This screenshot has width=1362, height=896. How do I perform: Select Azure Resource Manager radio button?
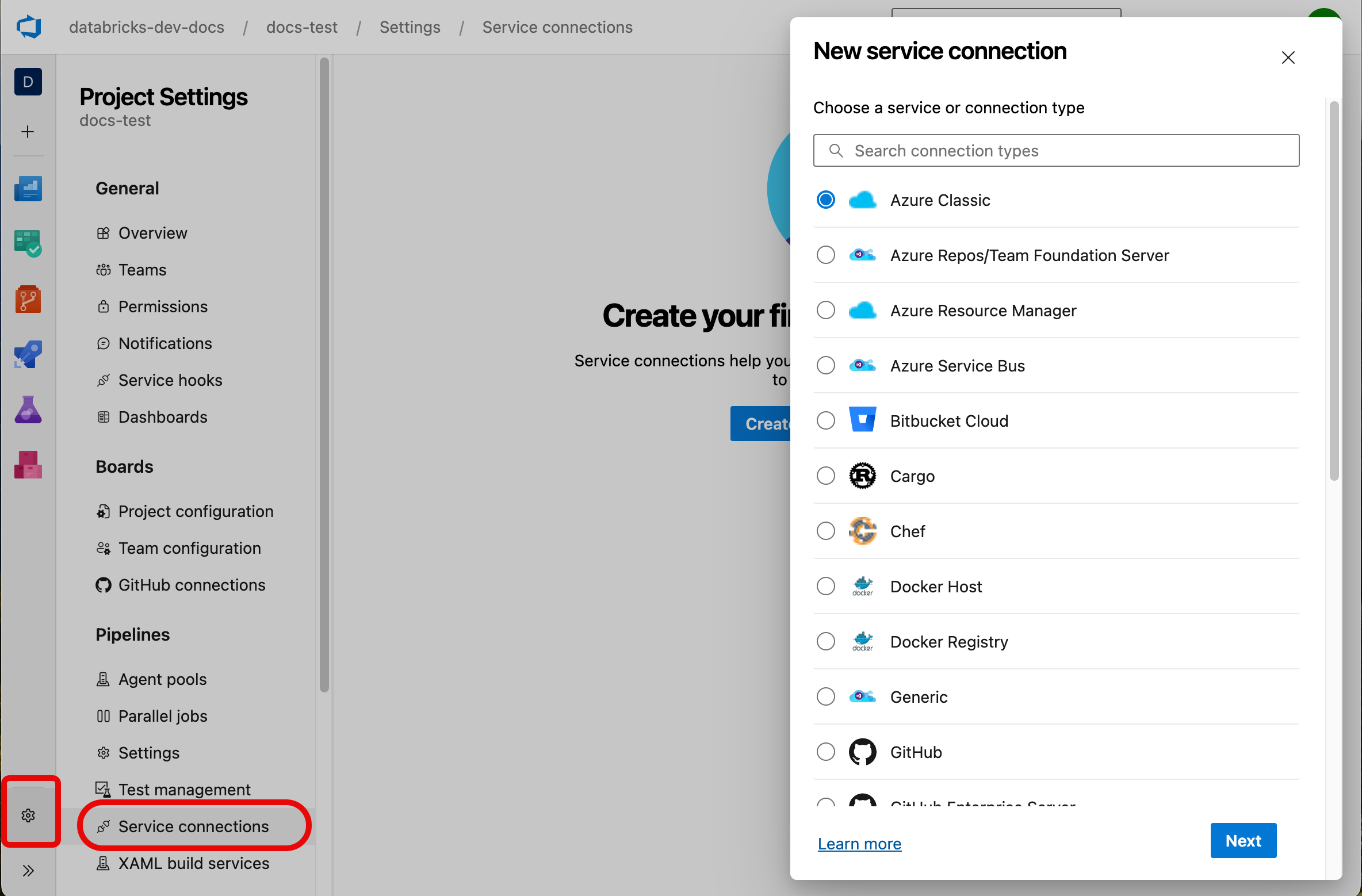coord(828,310)
